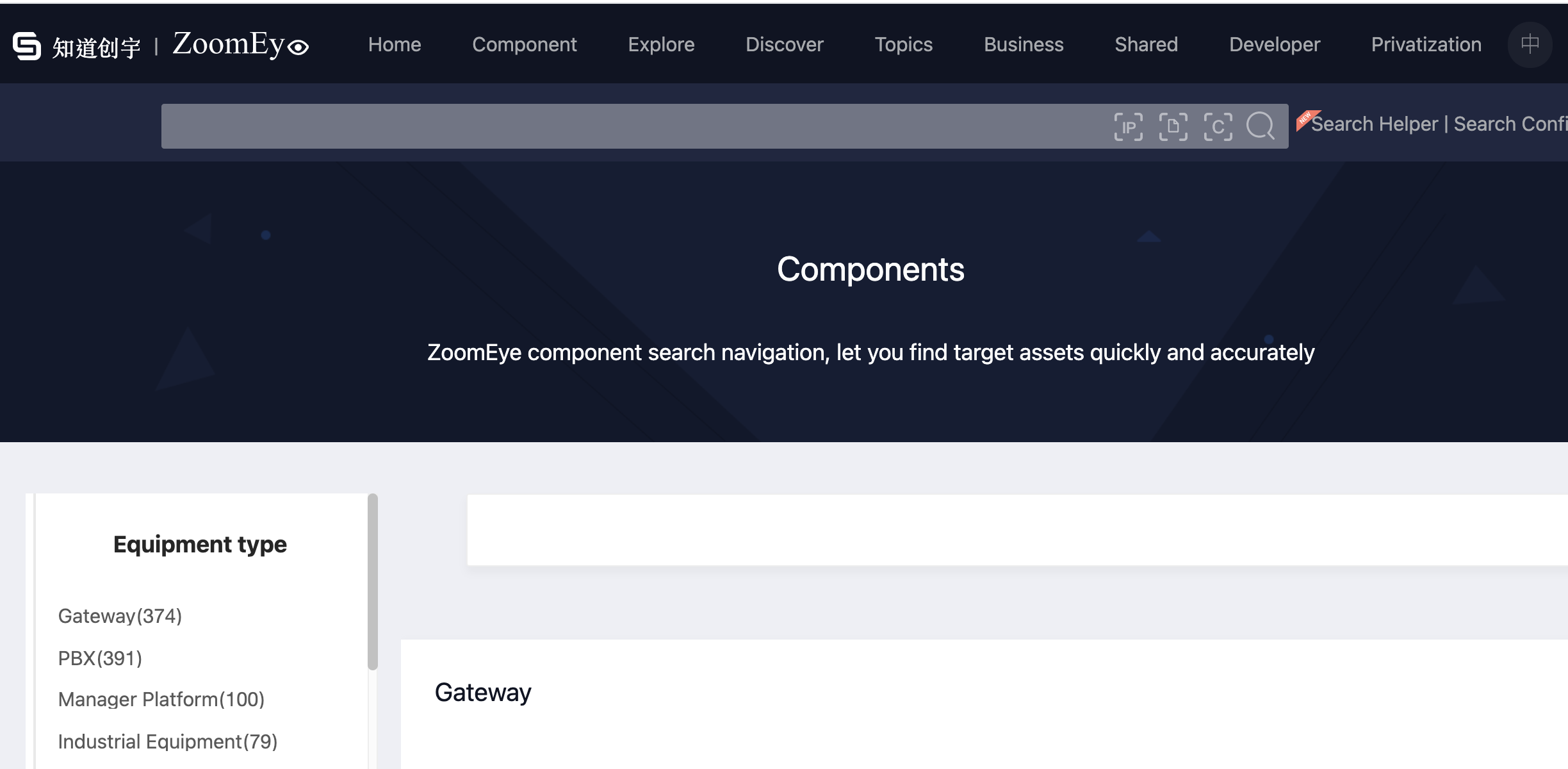Select Manager Platform(100) in the list
This screenshot has width=1568, height=769.
[161, 699]
